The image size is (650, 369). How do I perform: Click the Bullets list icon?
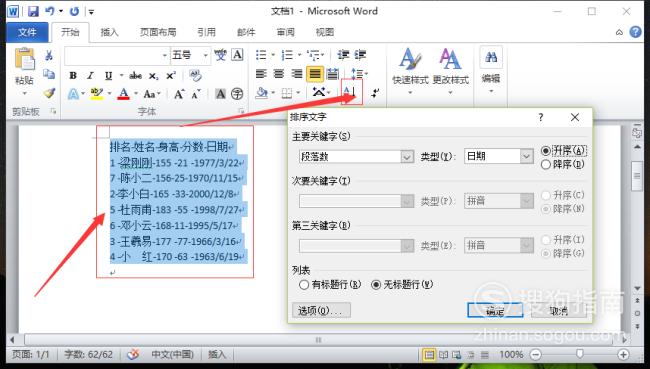point(261,55)
